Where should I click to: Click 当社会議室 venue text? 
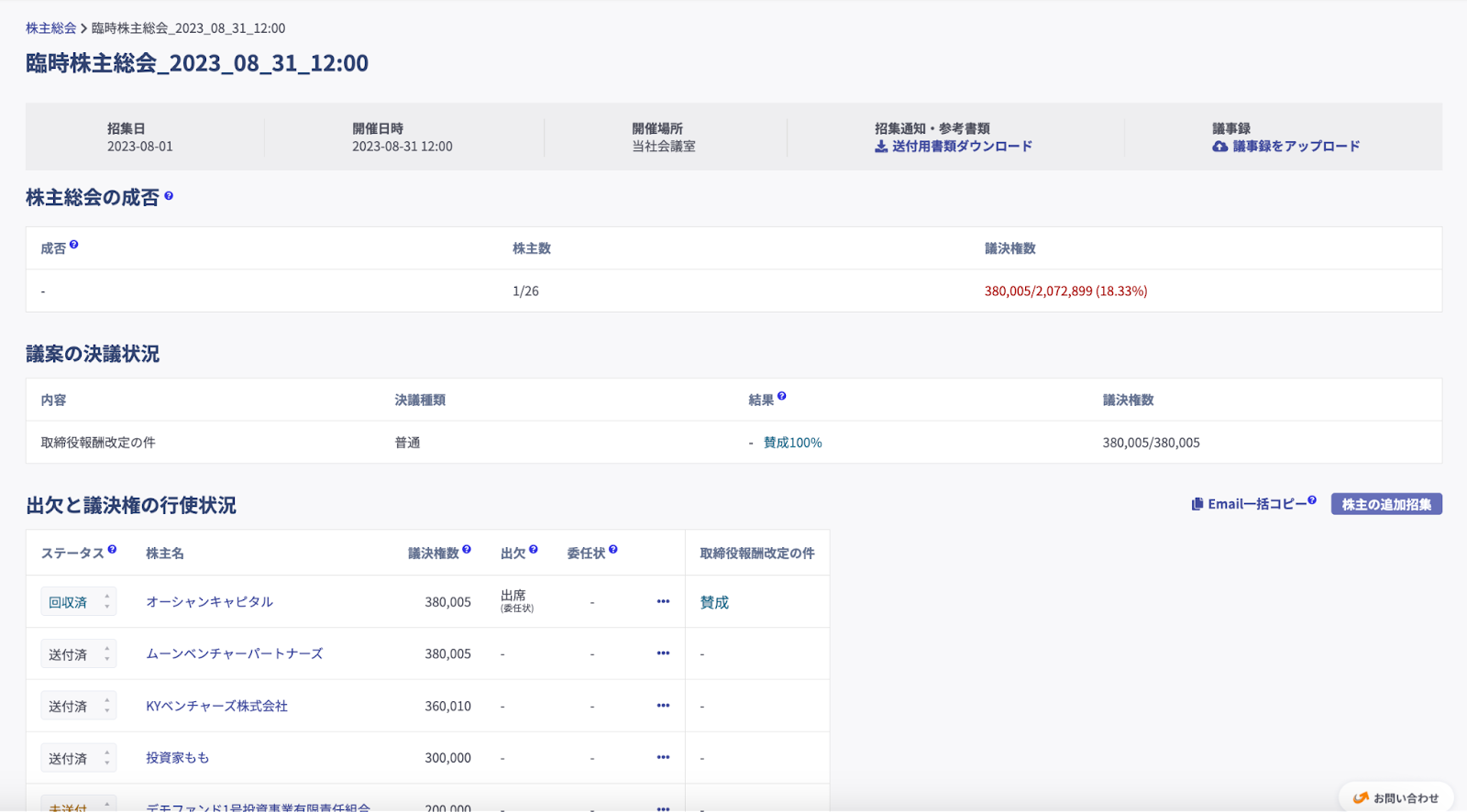click(664, 147)
